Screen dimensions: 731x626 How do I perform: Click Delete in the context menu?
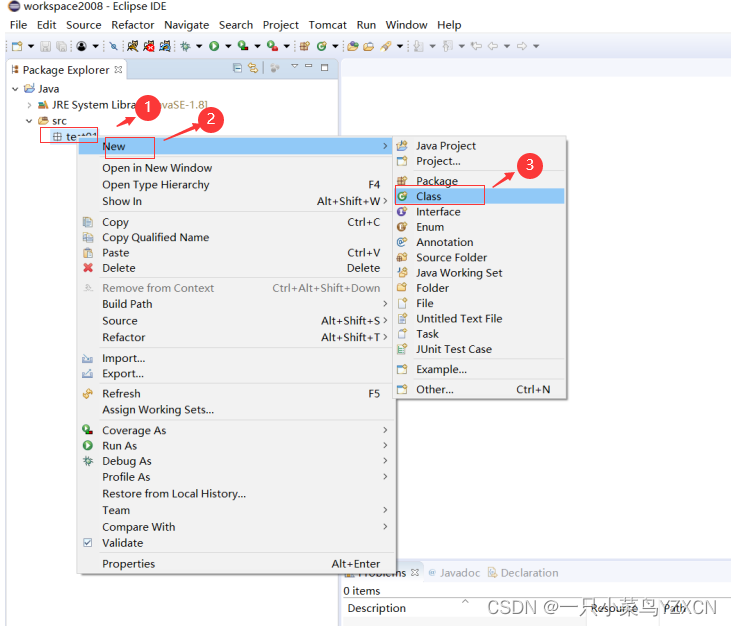click(236, 268)
